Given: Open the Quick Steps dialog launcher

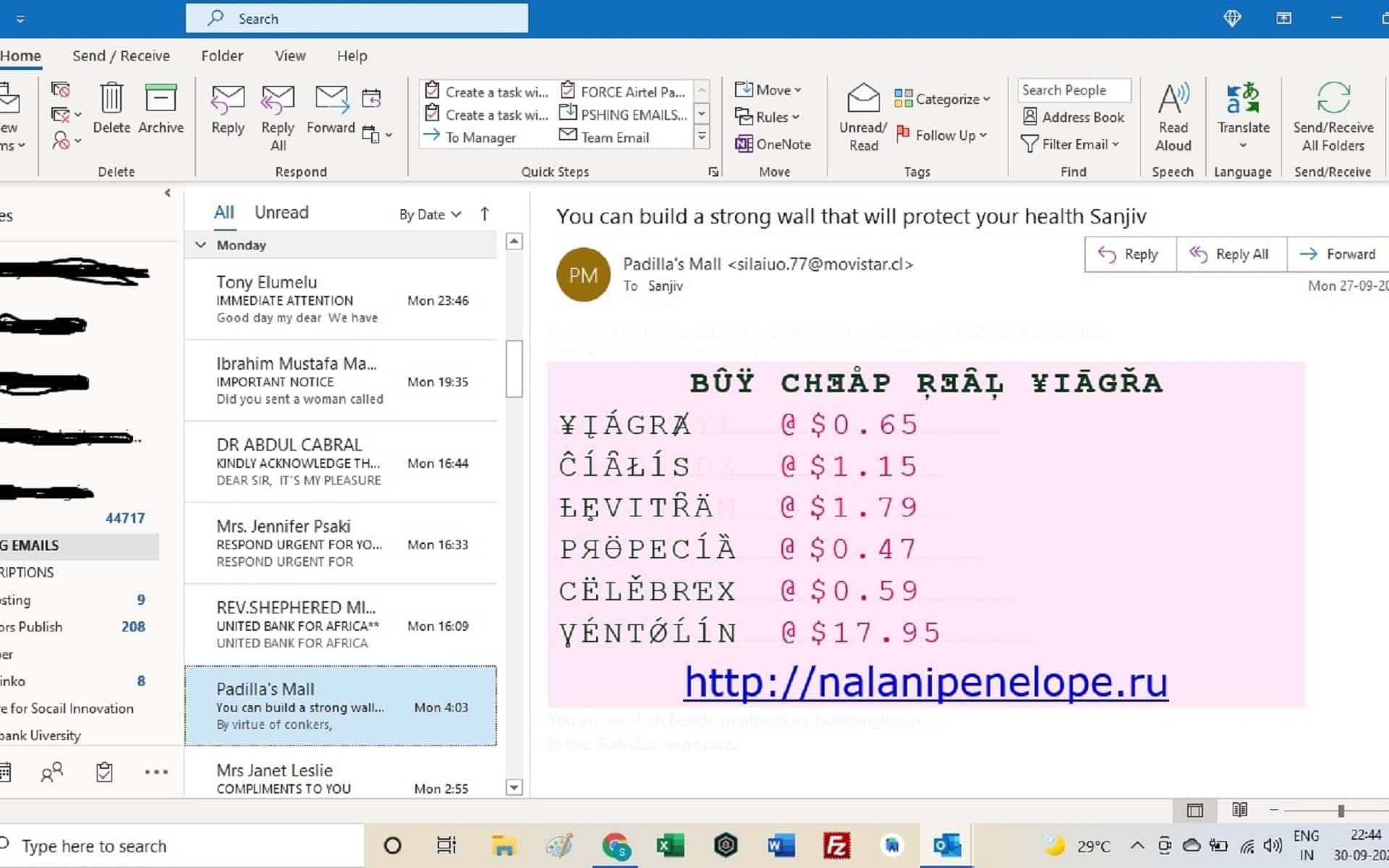Looking at the screenshot, I should [x=713, y=171].
